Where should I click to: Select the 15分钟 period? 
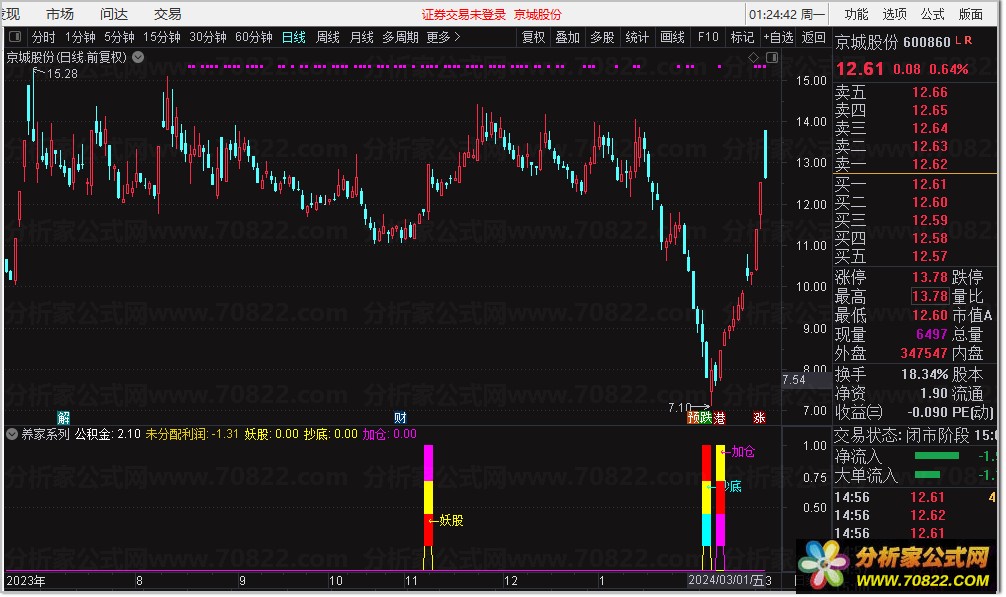[x=162, y=37]
